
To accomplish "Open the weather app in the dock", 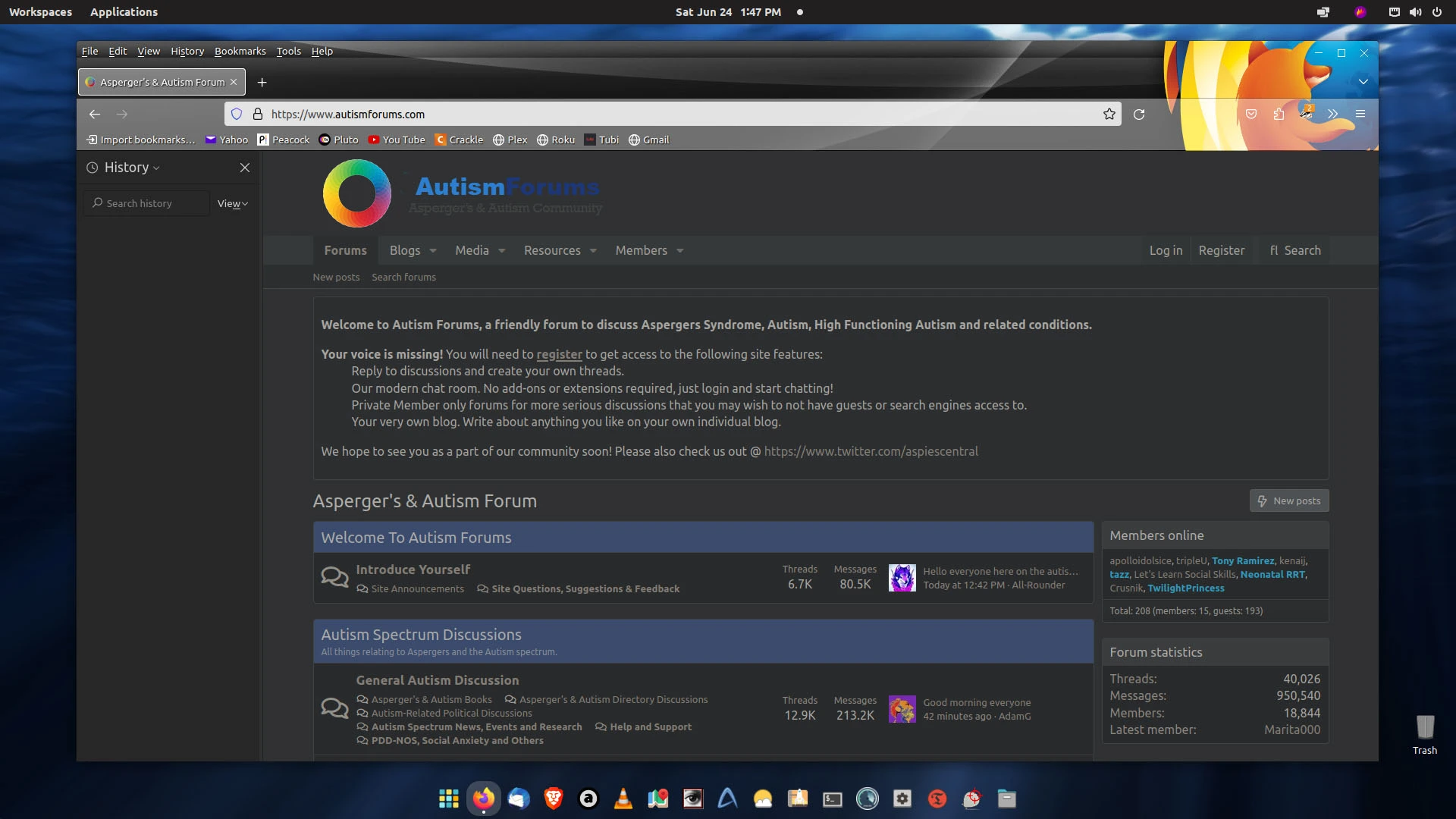I will (763, 799).
